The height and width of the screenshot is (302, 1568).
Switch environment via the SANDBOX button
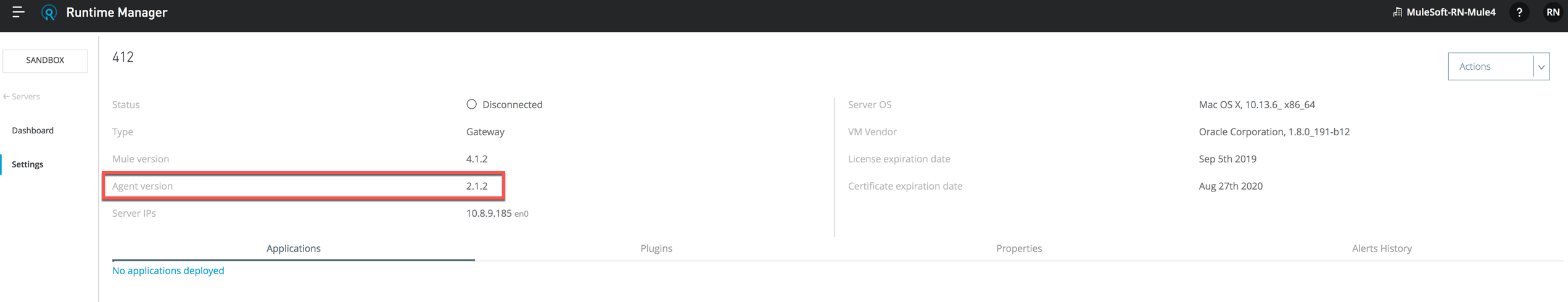45,61
